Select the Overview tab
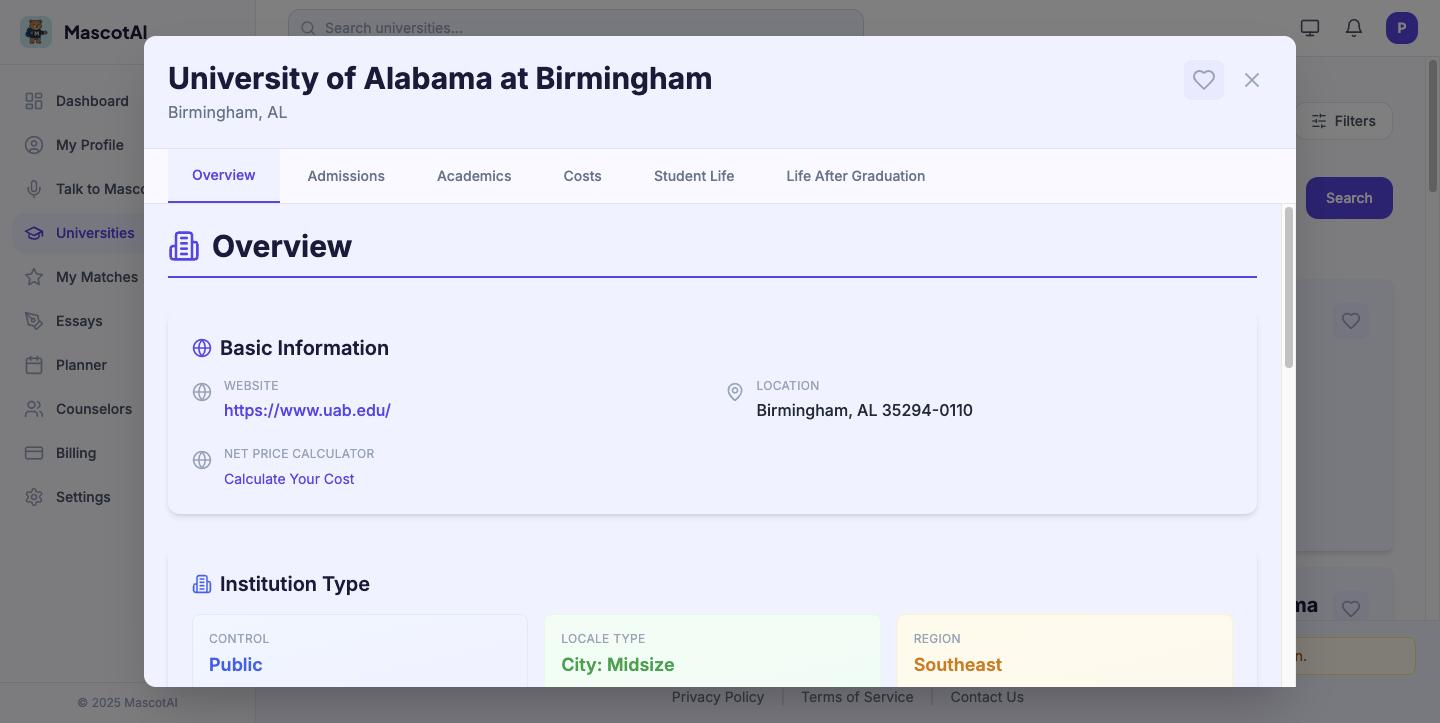Viewport: 1440px width, 723px height. [x=224, y=176]
